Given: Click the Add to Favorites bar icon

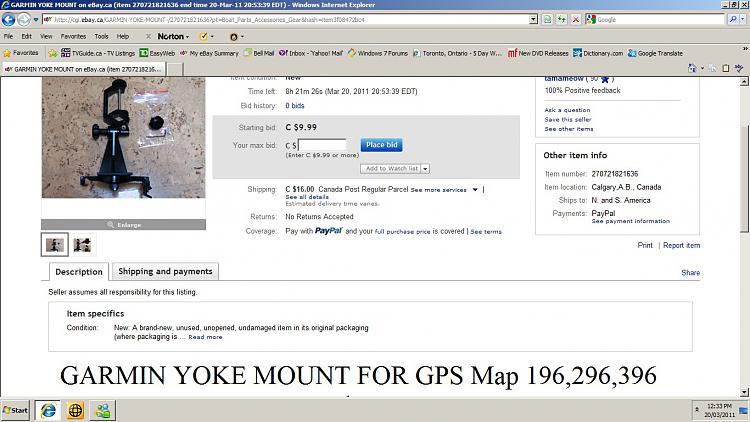Looking at the screenshot, I should pyautogui.click(x=53, y=53).
